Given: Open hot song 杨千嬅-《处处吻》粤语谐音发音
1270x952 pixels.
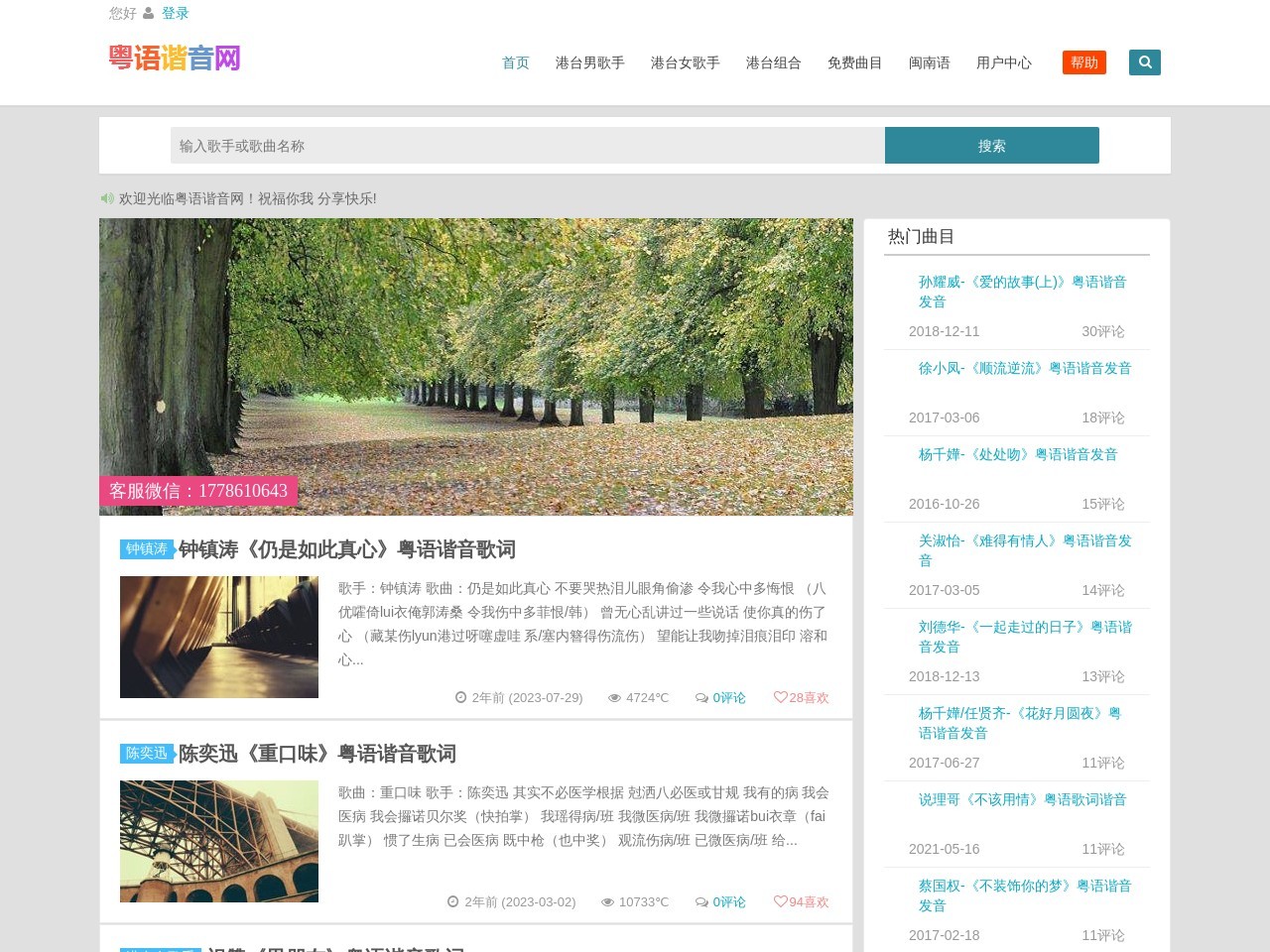Looking at the screenshot, I should point(1017,454).
